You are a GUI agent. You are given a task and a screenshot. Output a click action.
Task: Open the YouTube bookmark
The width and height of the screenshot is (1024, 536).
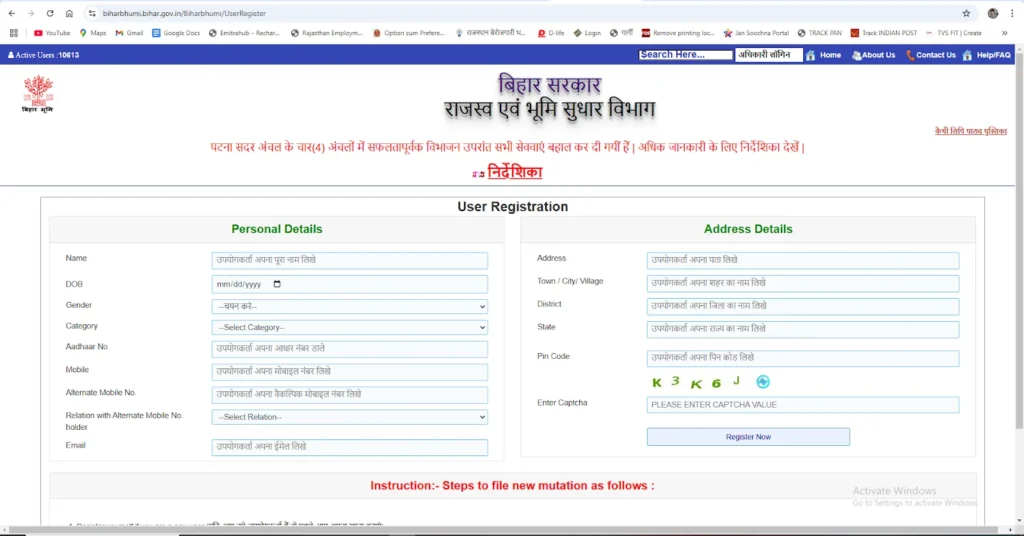[x=52, y=33]
